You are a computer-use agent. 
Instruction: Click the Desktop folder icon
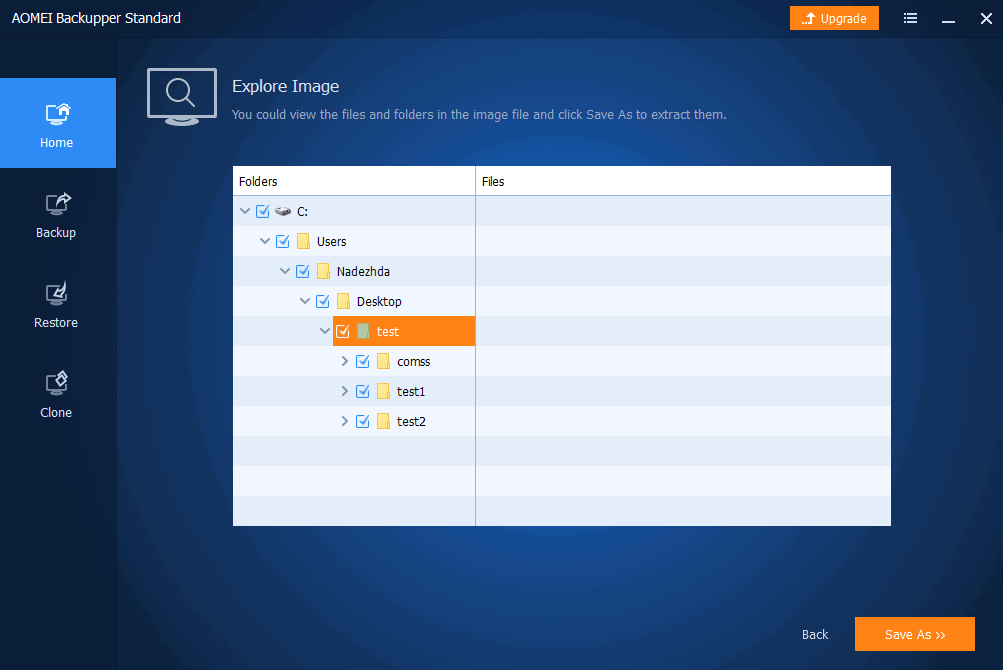[x=344, y=301]
